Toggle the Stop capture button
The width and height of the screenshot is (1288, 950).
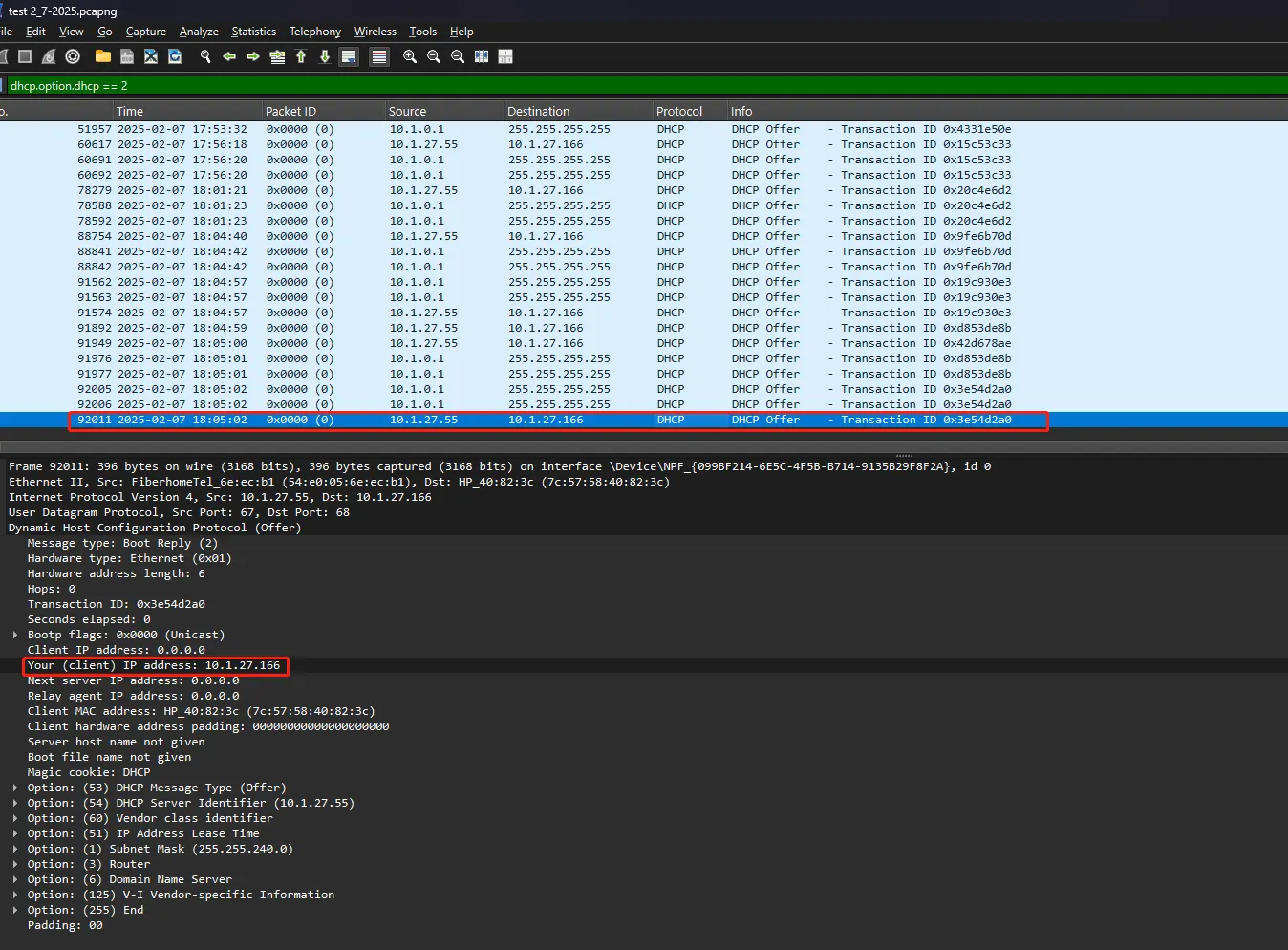click(x=25, y=56)
